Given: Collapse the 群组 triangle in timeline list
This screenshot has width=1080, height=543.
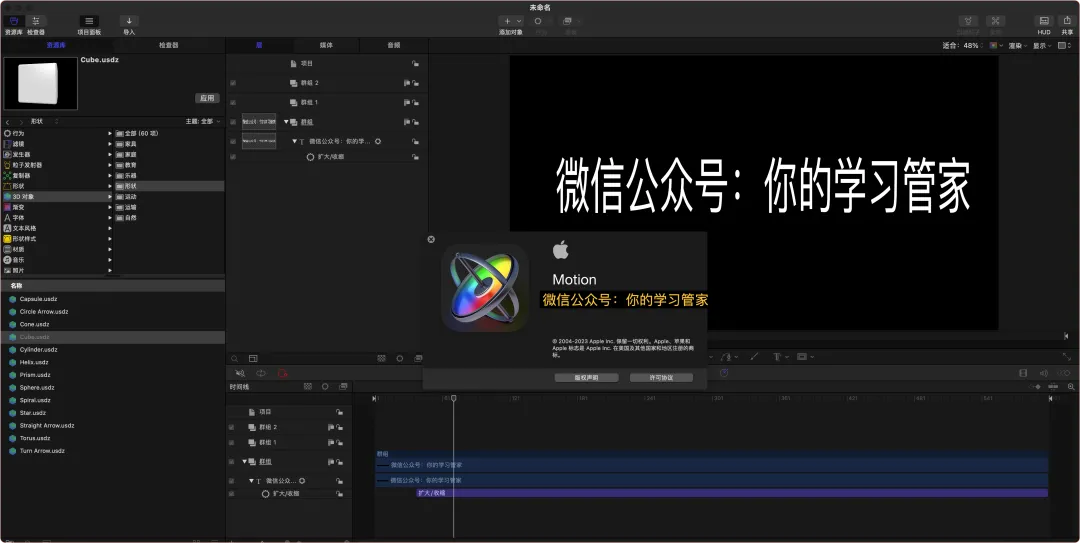Looking at the screenshot, I should click(245, 462).
